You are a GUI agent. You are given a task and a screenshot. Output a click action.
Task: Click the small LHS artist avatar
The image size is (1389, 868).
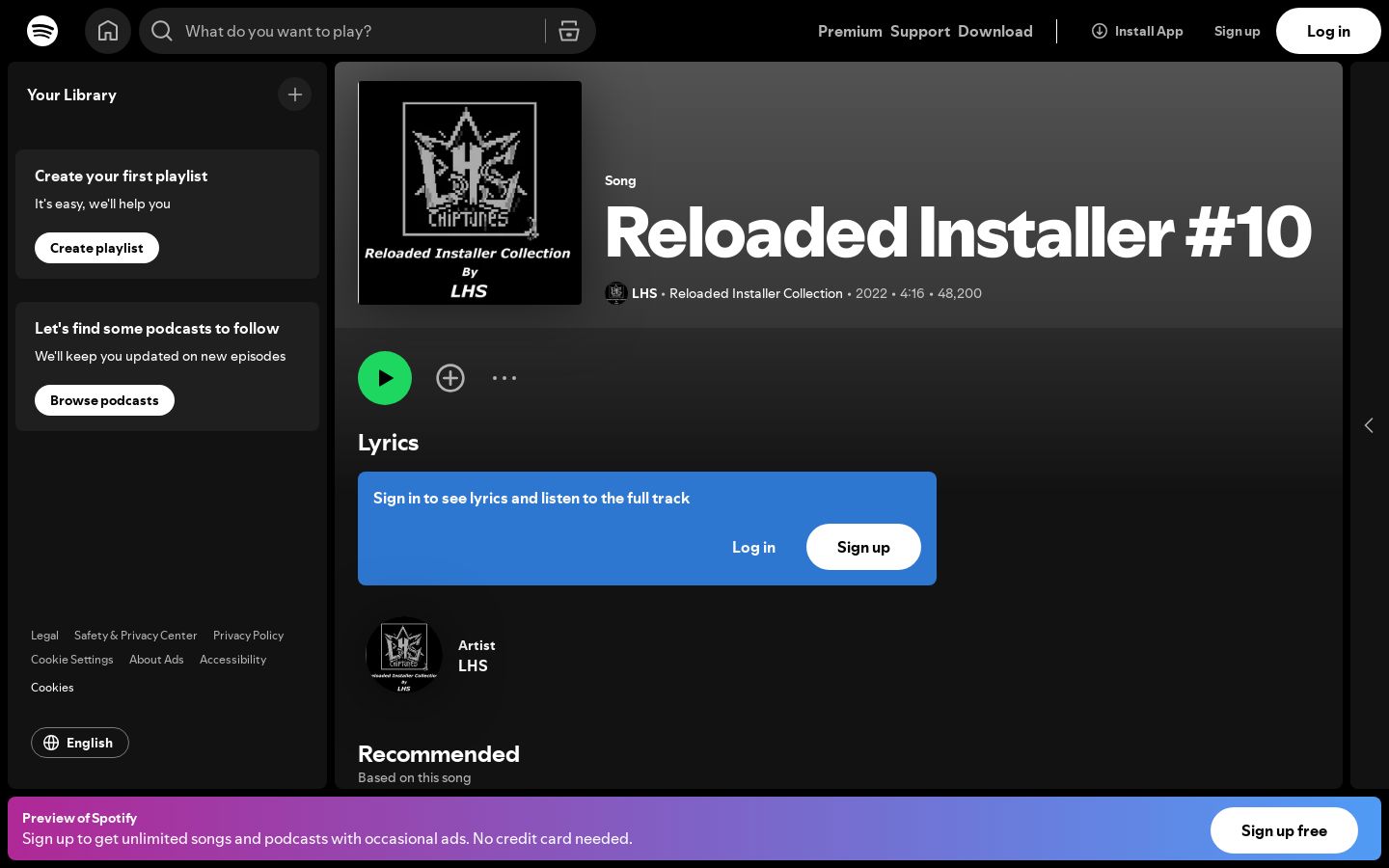point(616,293)
